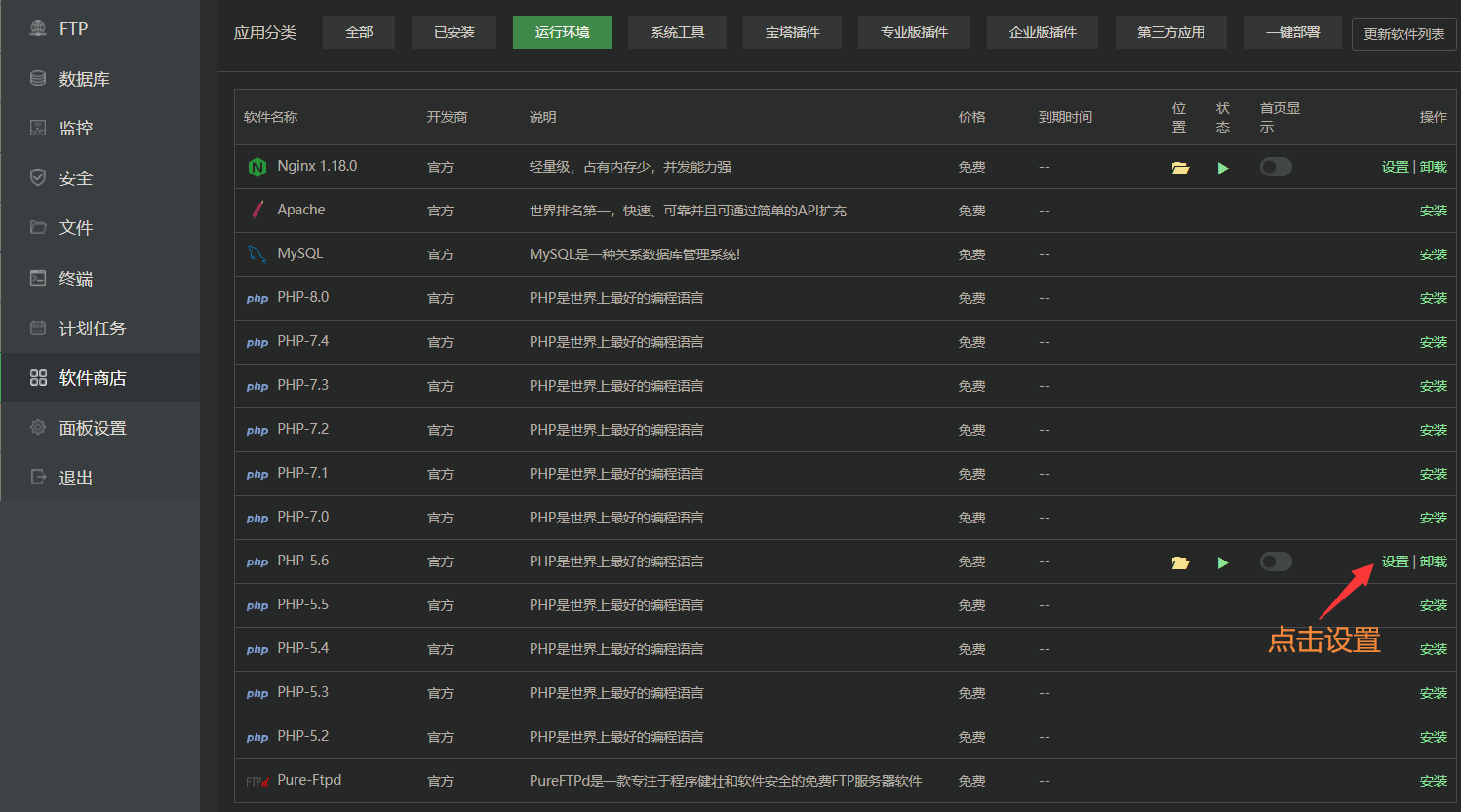Click the logout (退出) icon
This screenshot has width=1461, height=812.
click(x=38, y=477)
